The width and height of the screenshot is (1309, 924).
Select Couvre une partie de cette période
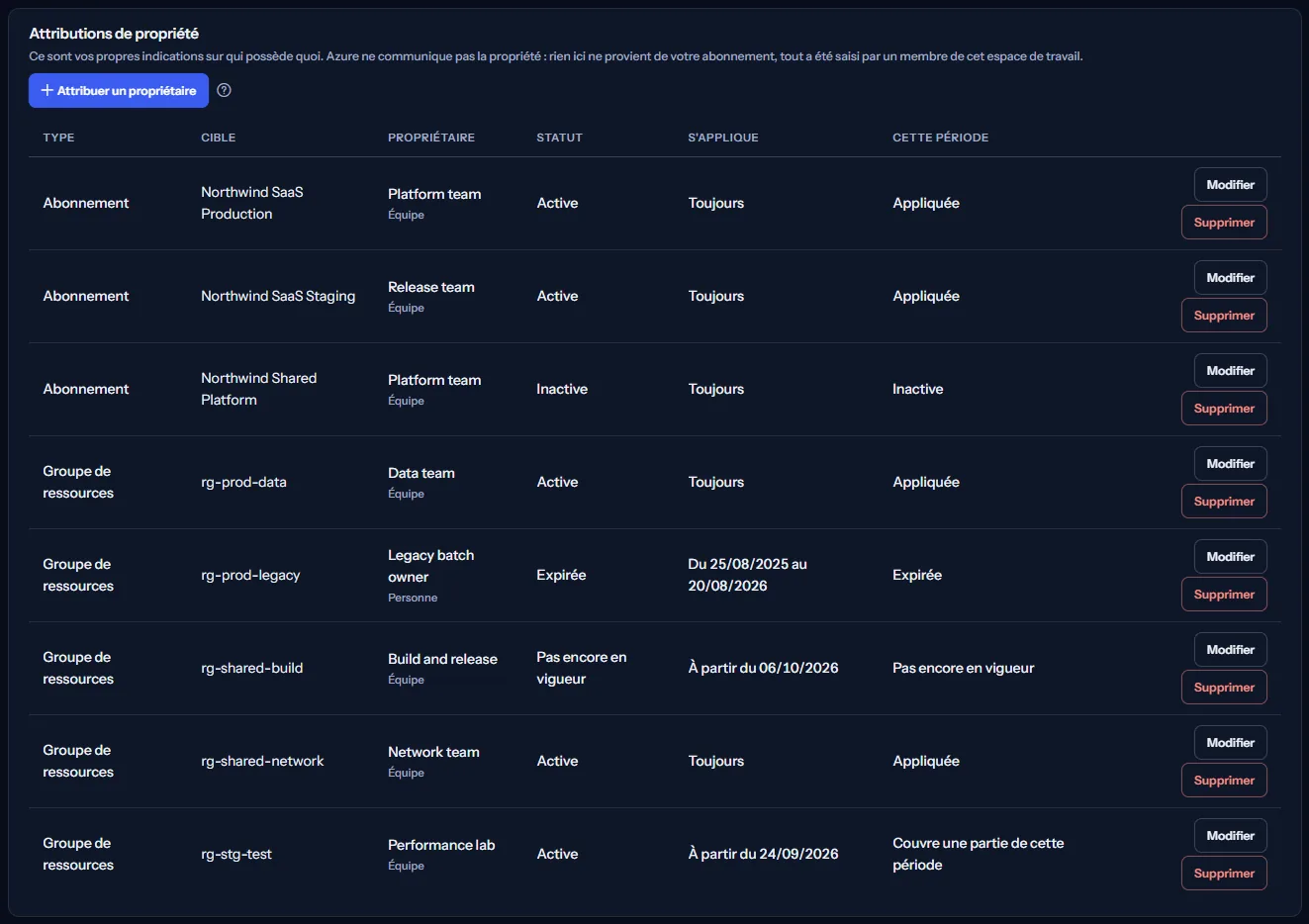tap(978, 854)
